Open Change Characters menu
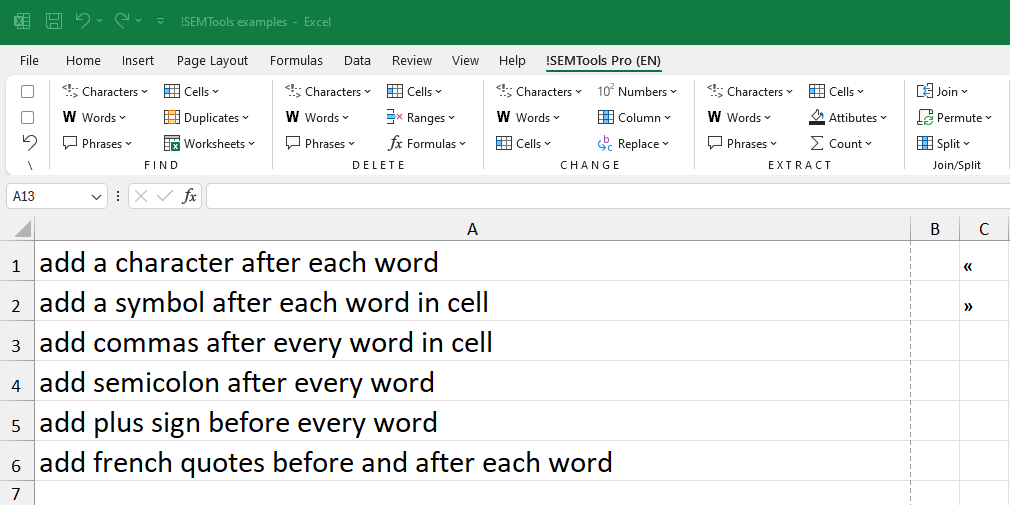This screenshot has height=505, width=1010. click(x=539, y=91)
